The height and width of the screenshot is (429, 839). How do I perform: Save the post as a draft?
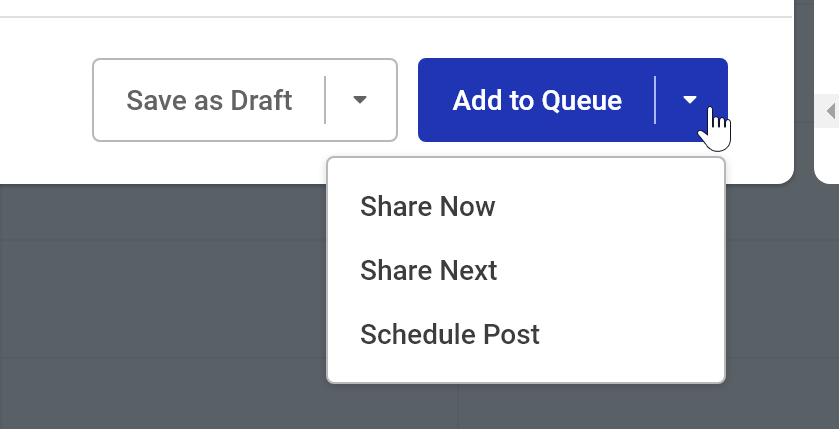point(209,100)
